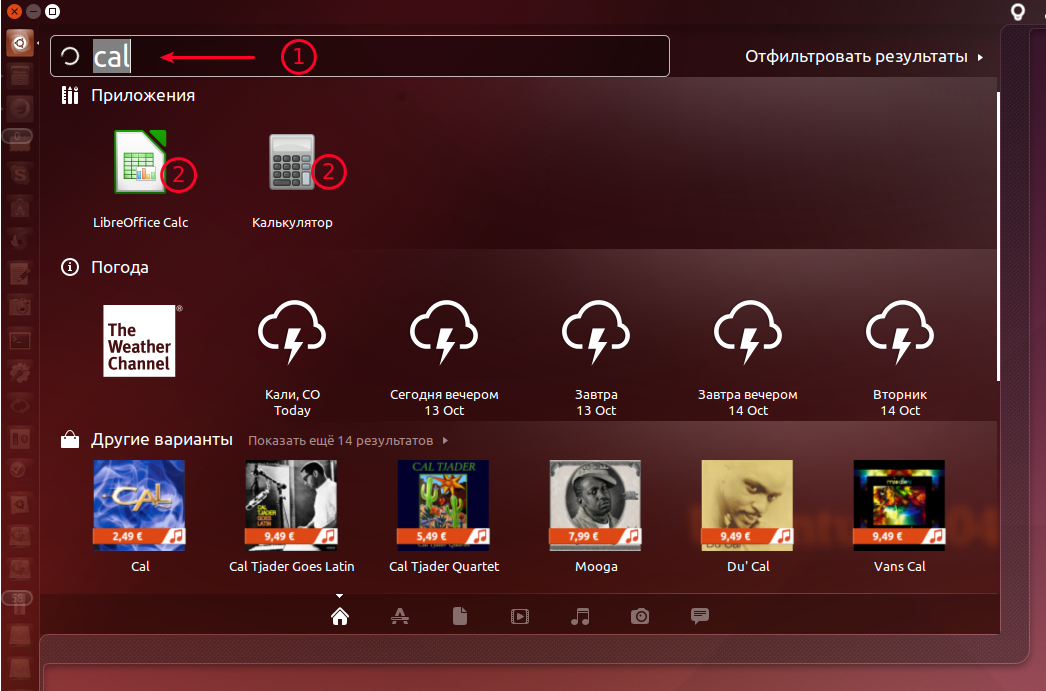Open the text editor launcher icon
Screen dimensions: 1046x691
19,274
